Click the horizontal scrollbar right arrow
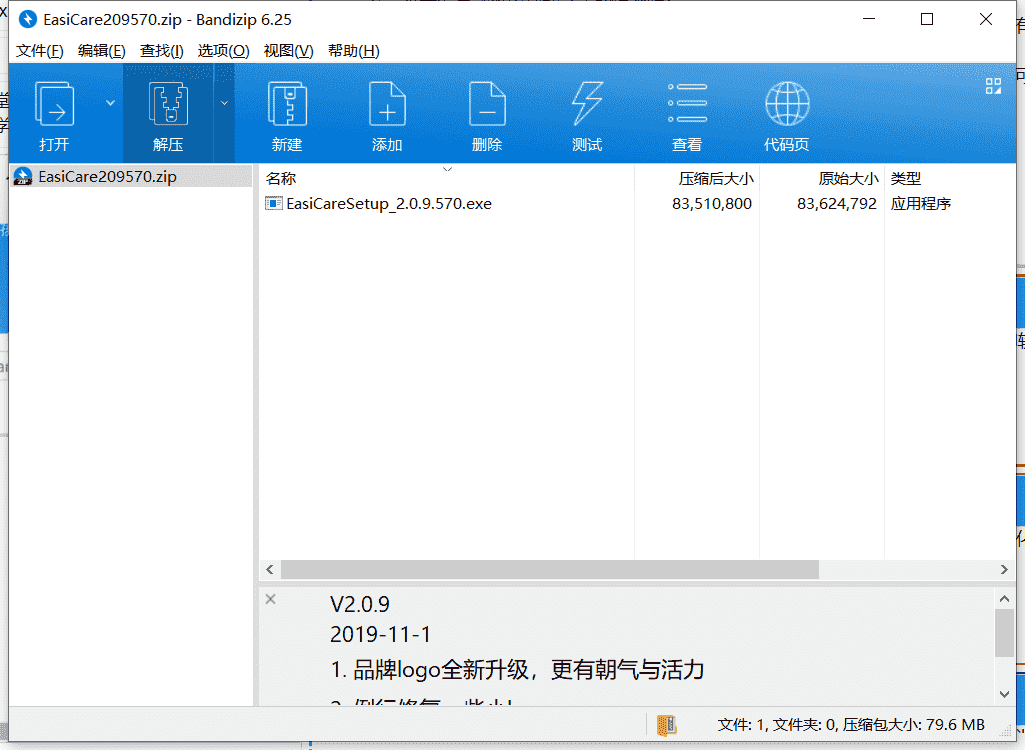 click(1004, 570)
